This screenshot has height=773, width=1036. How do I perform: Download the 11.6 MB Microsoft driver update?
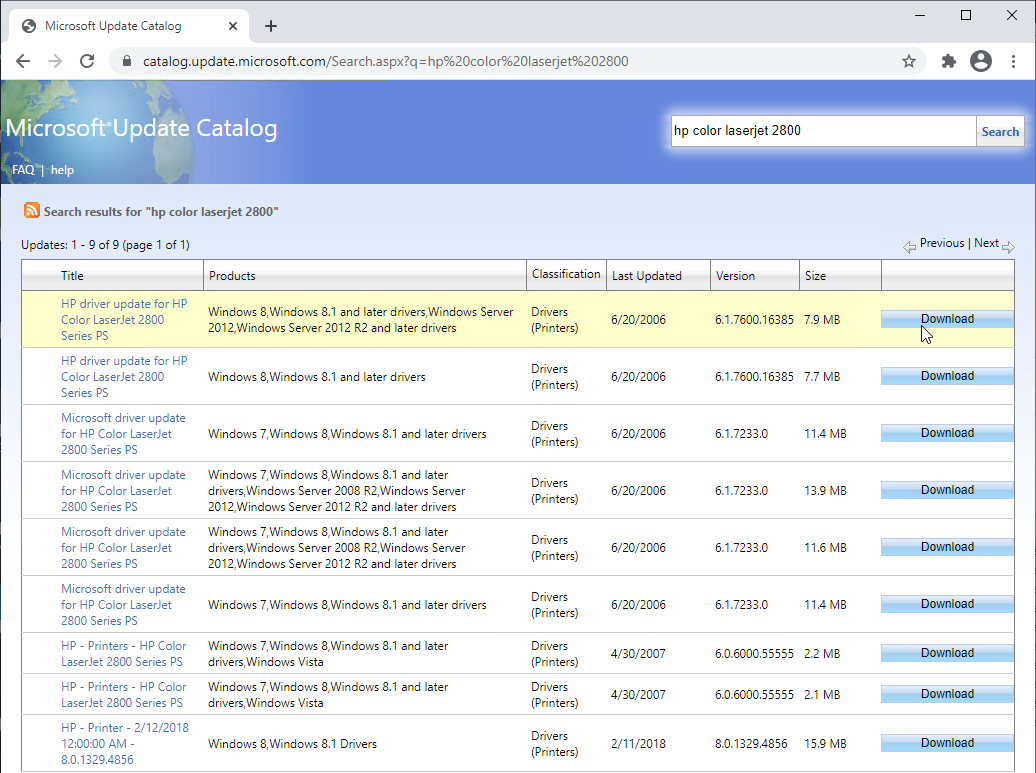click(x=947, y=547)
